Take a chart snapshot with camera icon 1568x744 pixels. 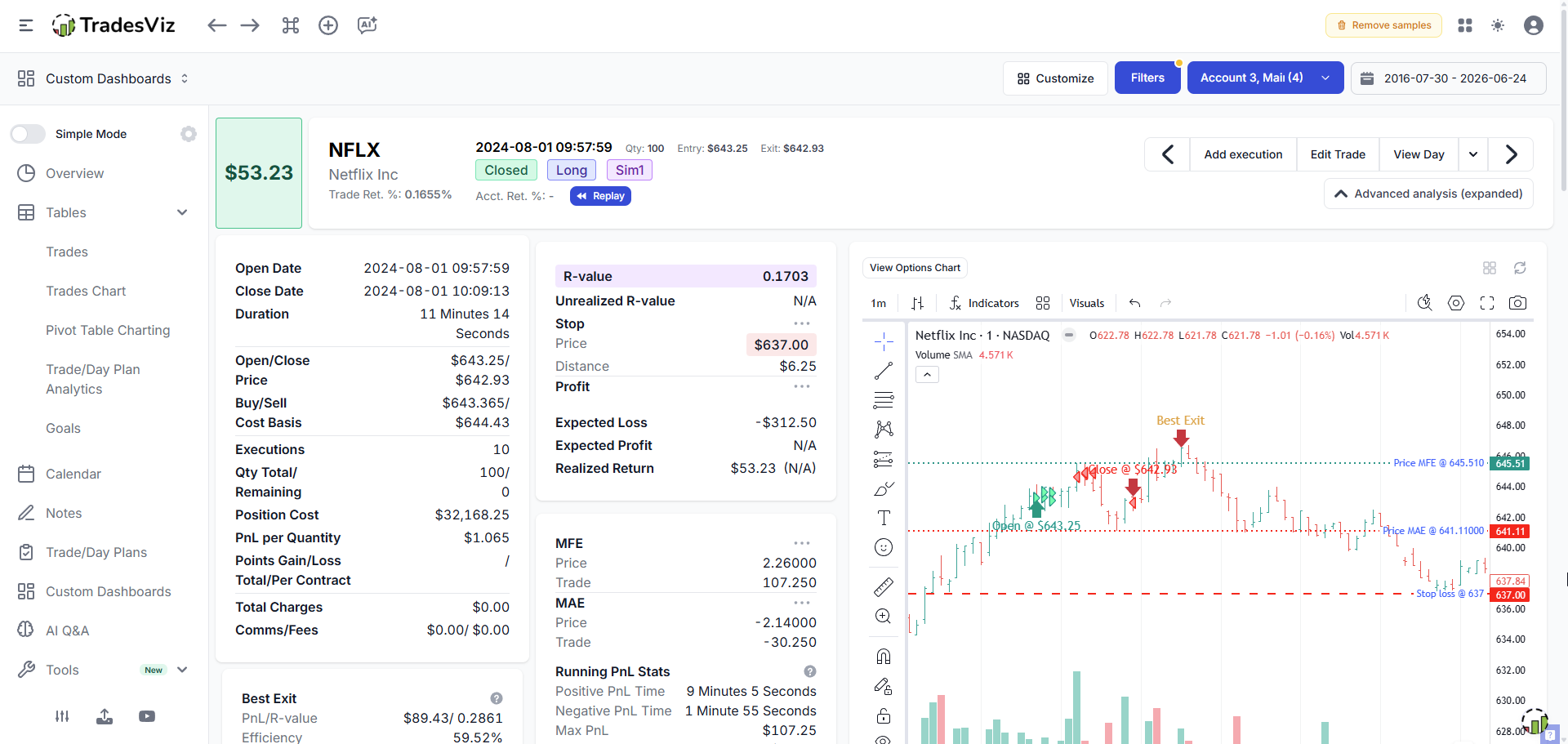[x=1518, y=303]
